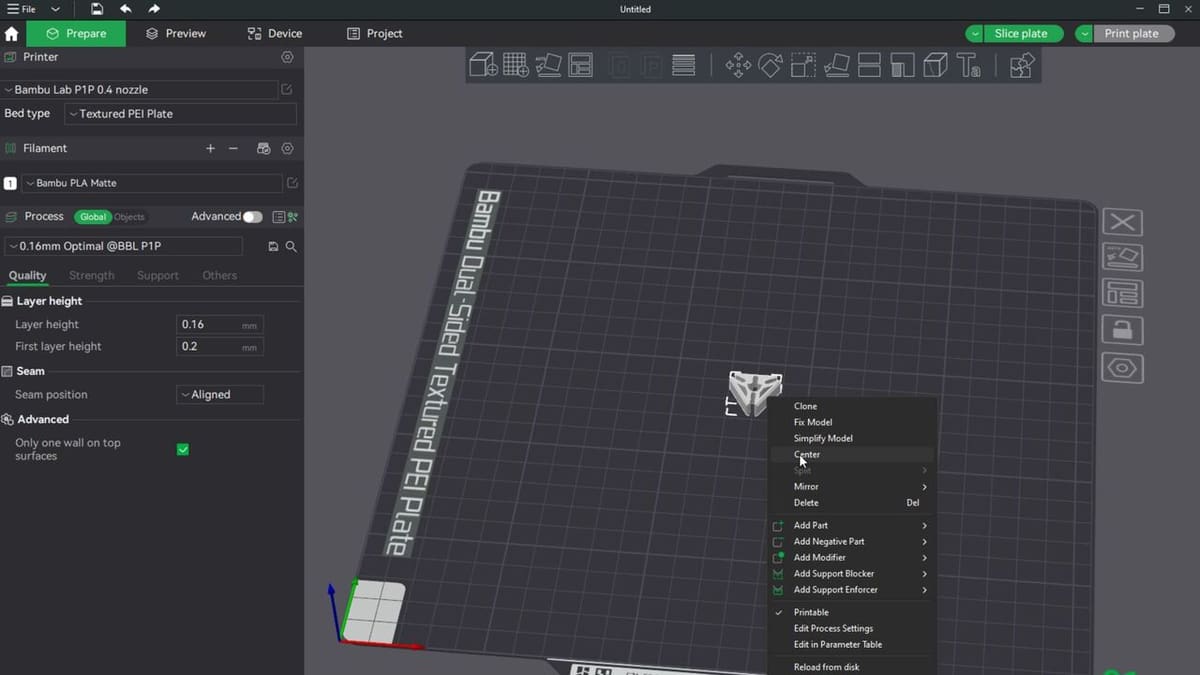
Task: Remove a filament with the minus icon
Action: click(234, 148)
